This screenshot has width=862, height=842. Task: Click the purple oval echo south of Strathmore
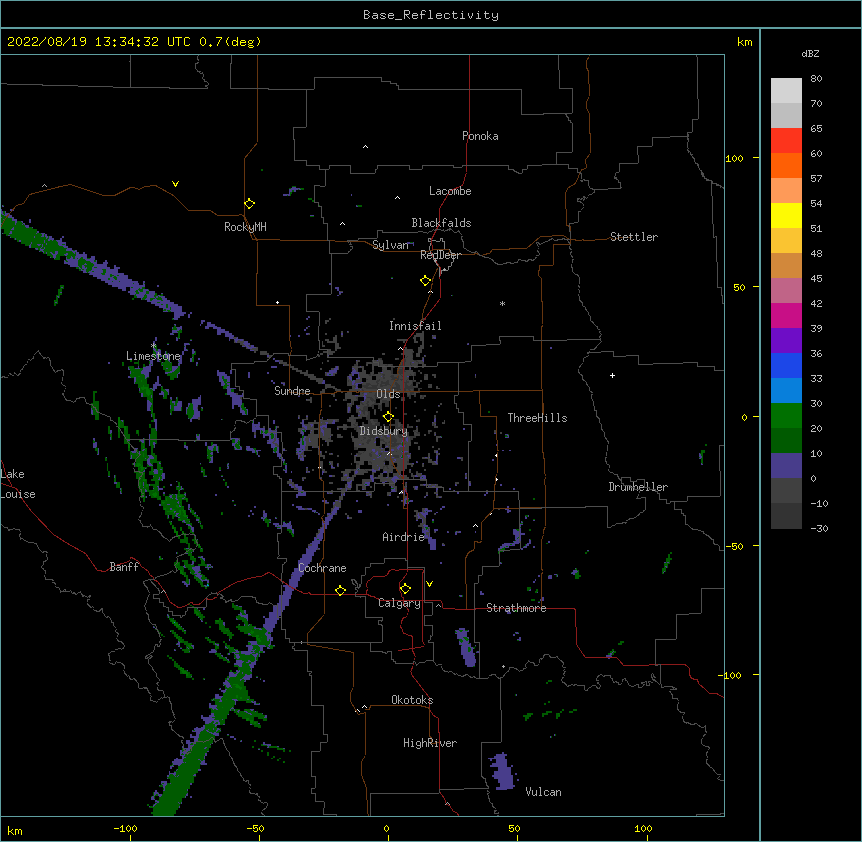coord(466,647)
